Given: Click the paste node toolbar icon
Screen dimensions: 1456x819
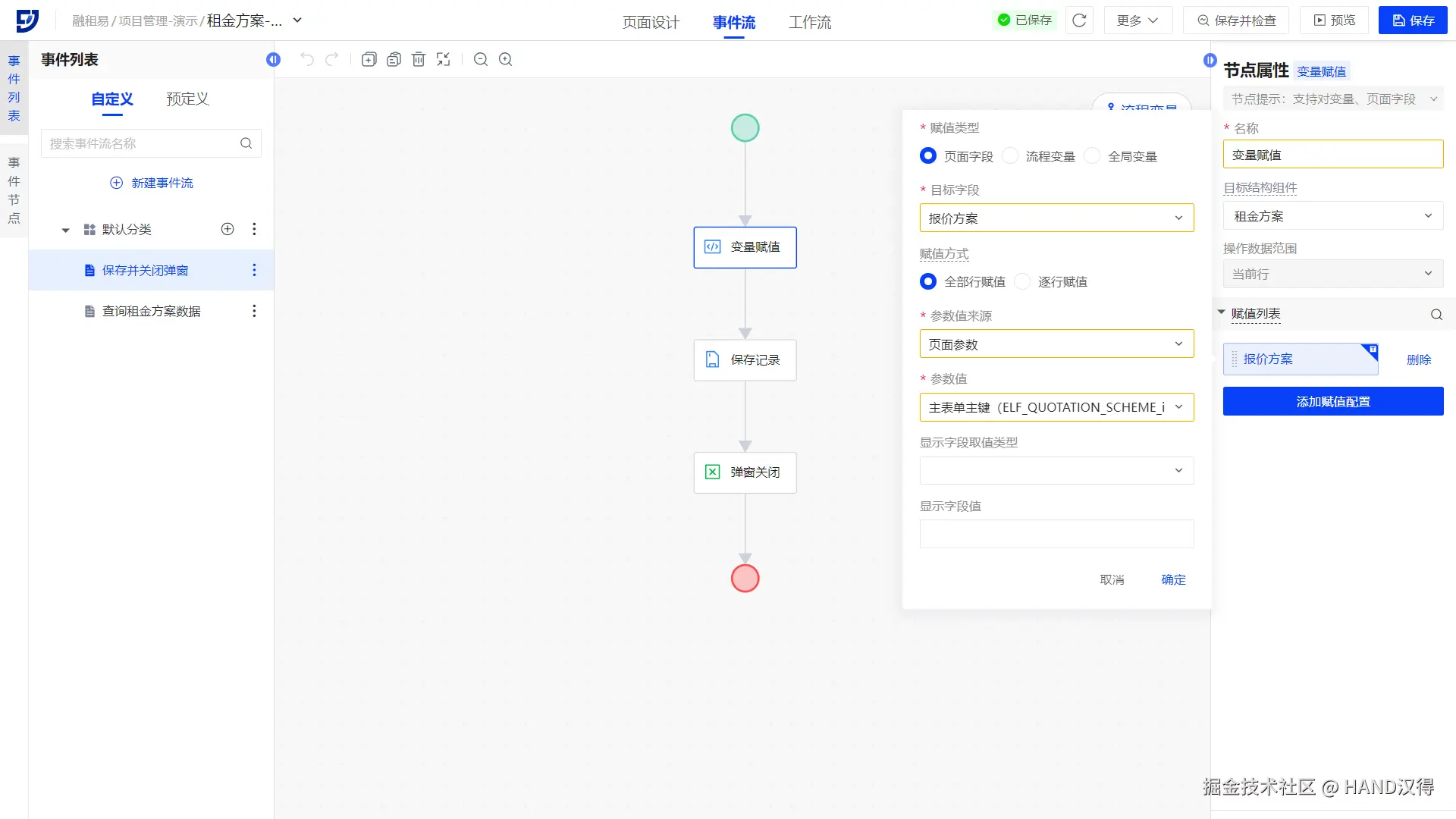Looking at the screenshot, I should pyautogui.click(x=394, y=59).
